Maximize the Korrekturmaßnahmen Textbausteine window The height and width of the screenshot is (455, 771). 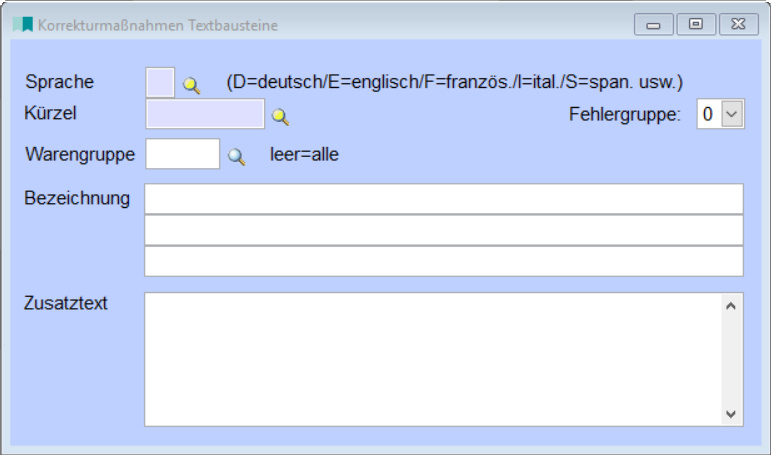coord(696,25)
